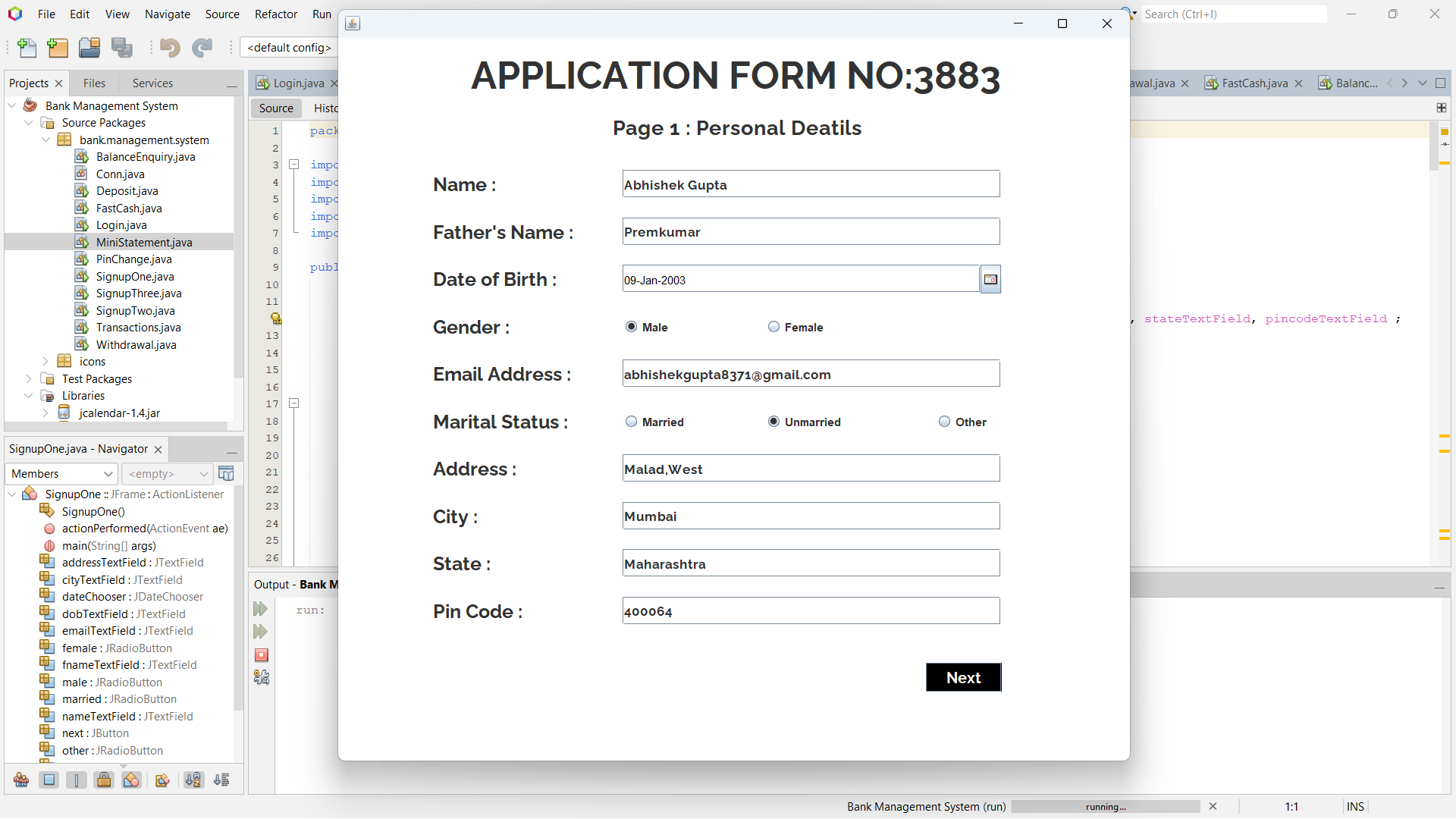
Task: Expand the Test Packages tree node
Action: point(29,378)
